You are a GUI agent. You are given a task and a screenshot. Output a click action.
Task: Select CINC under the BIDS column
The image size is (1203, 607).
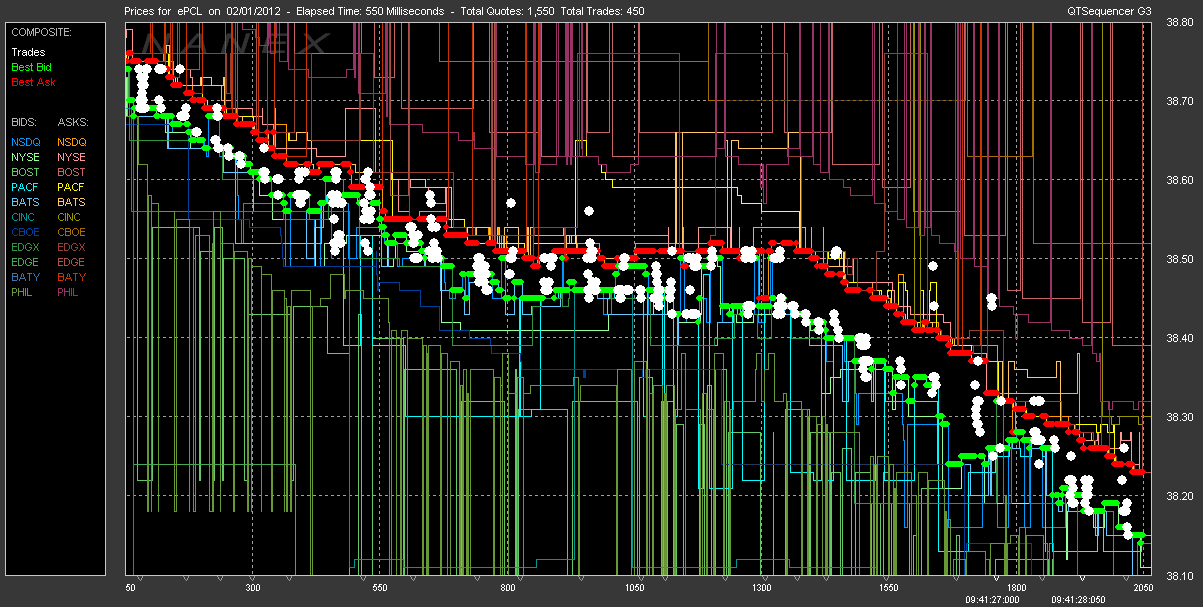coord(24,217)
